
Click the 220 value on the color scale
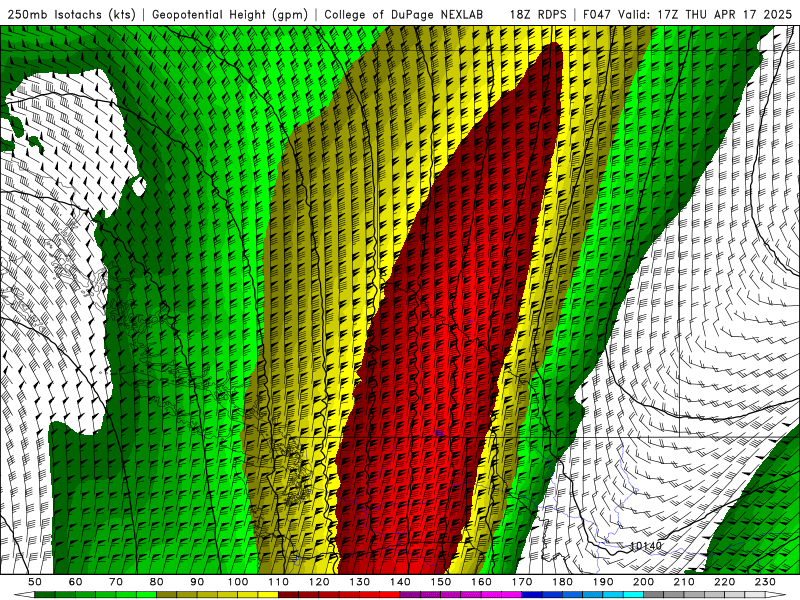pyautogui.click(x=725, y=582)
